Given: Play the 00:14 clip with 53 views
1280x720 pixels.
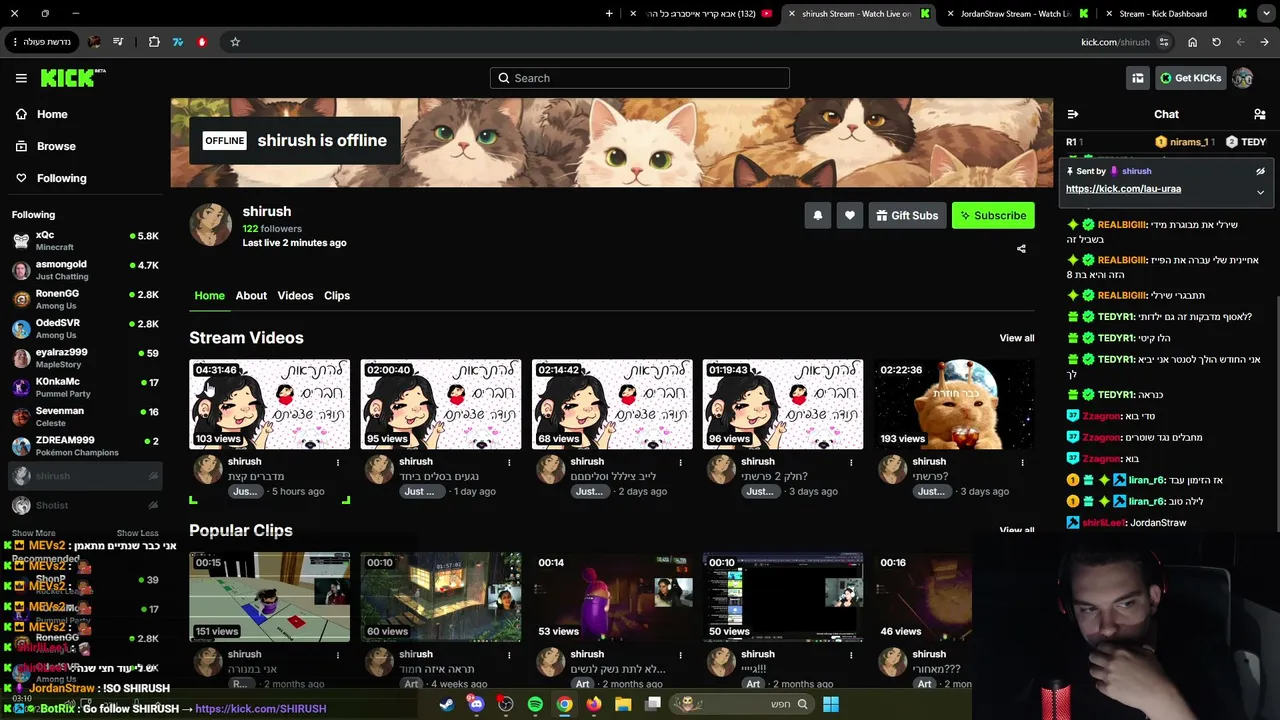Looking at the screenshot, I should point(612,597).
